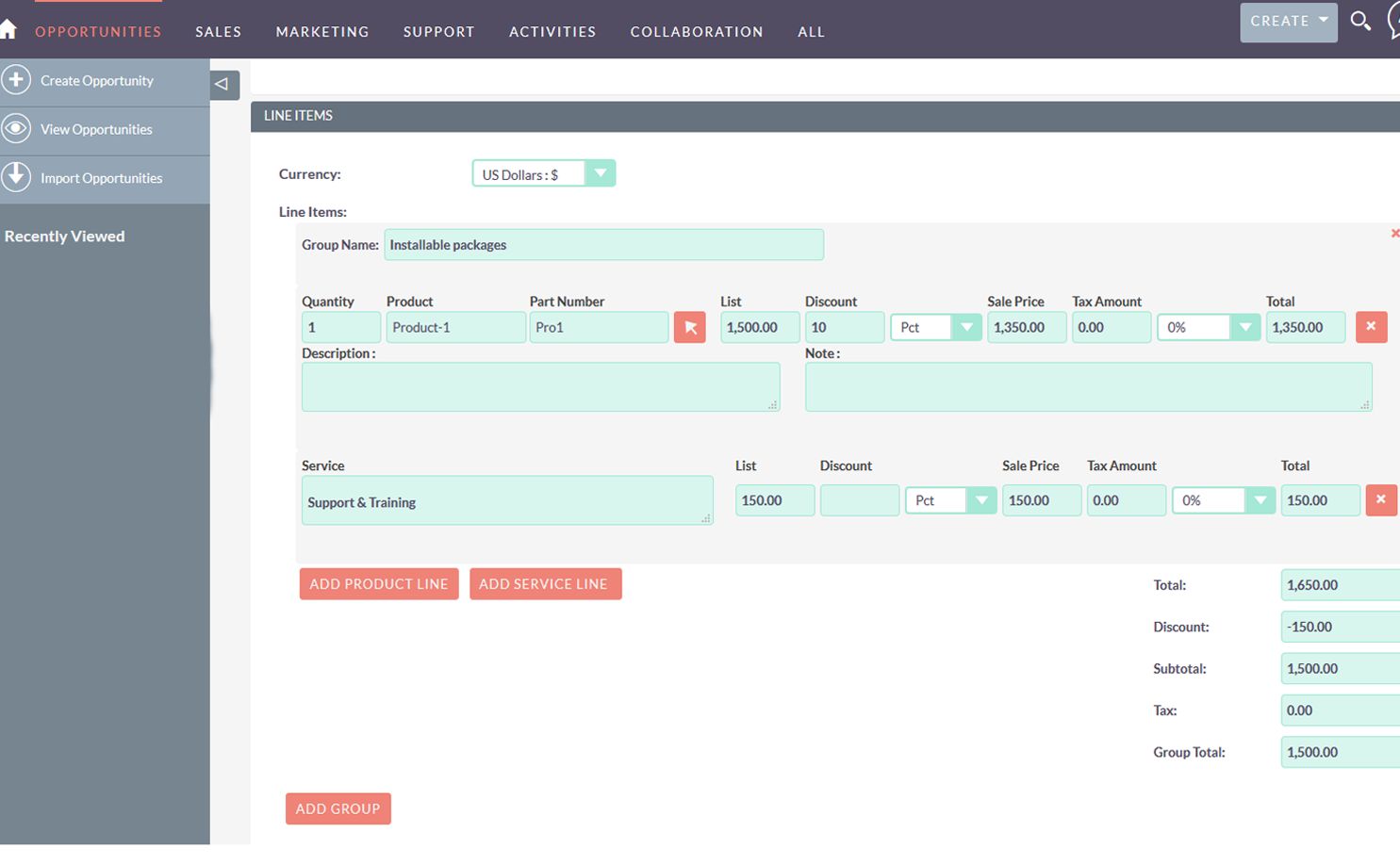
Task: Click the Create Opportunity plus icon
Action: click(16, 80)
